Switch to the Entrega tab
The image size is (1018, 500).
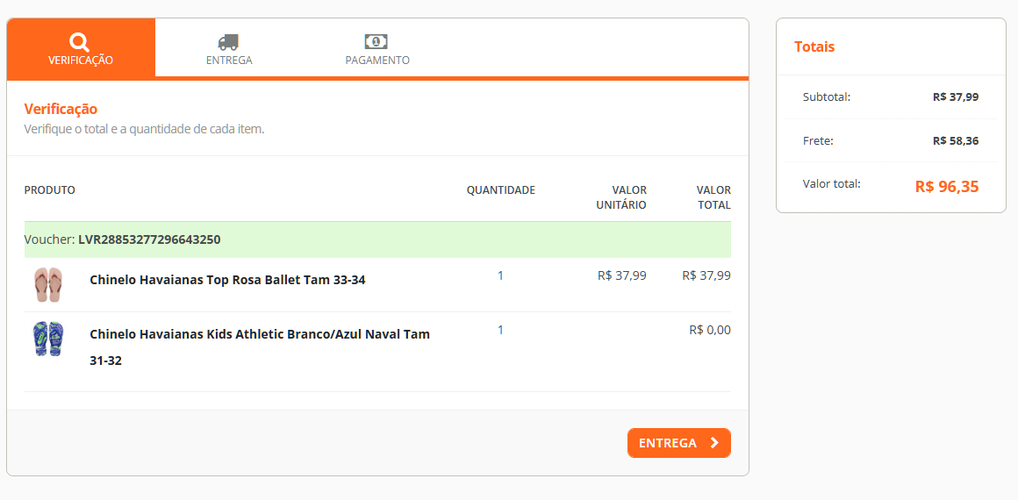coord(229,48)
